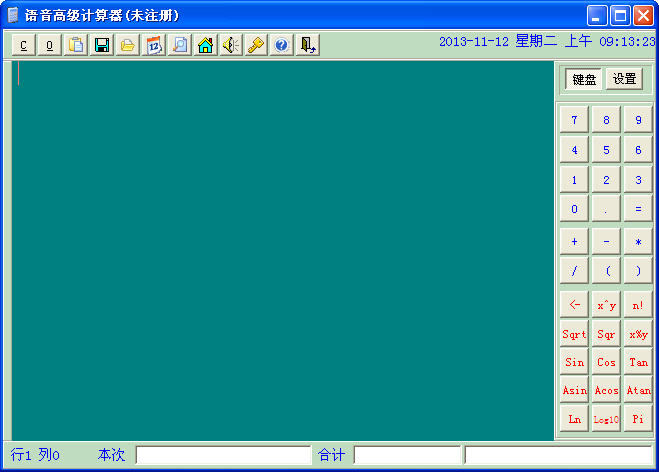Open help via the question mark icon
Screen dimensions: 659x472
point(282,45)
